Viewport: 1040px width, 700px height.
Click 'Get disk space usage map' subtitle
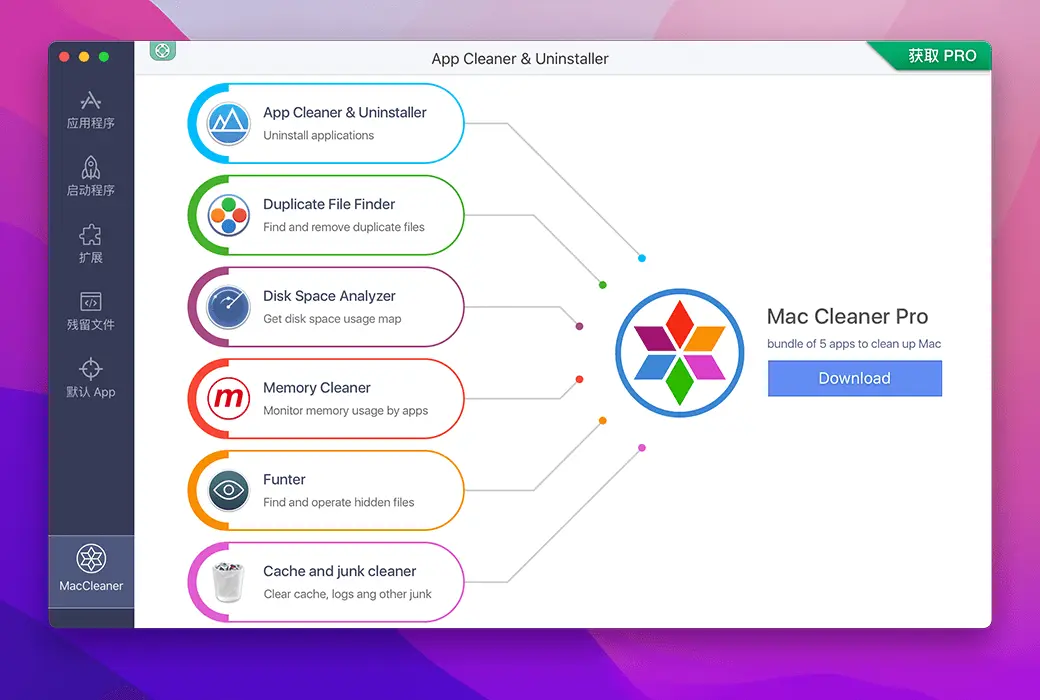coord(332,318)
